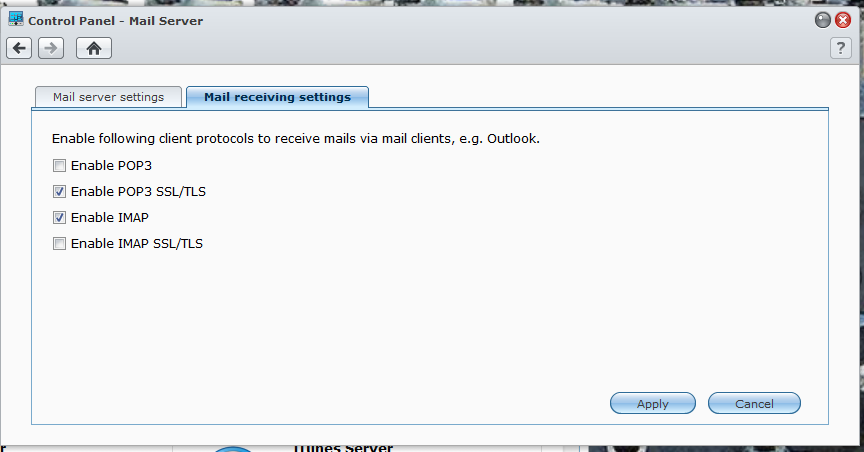Uncheck the Enable IMAP option
Viewport: 864px width, 452px height.
(60, 217)
